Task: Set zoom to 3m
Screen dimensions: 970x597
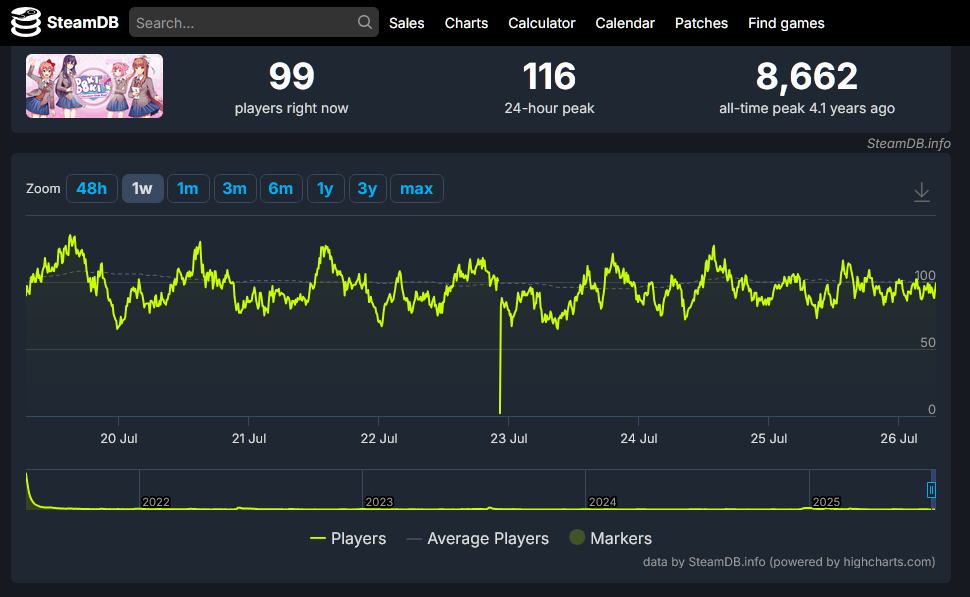Action: tap(235, 189)
